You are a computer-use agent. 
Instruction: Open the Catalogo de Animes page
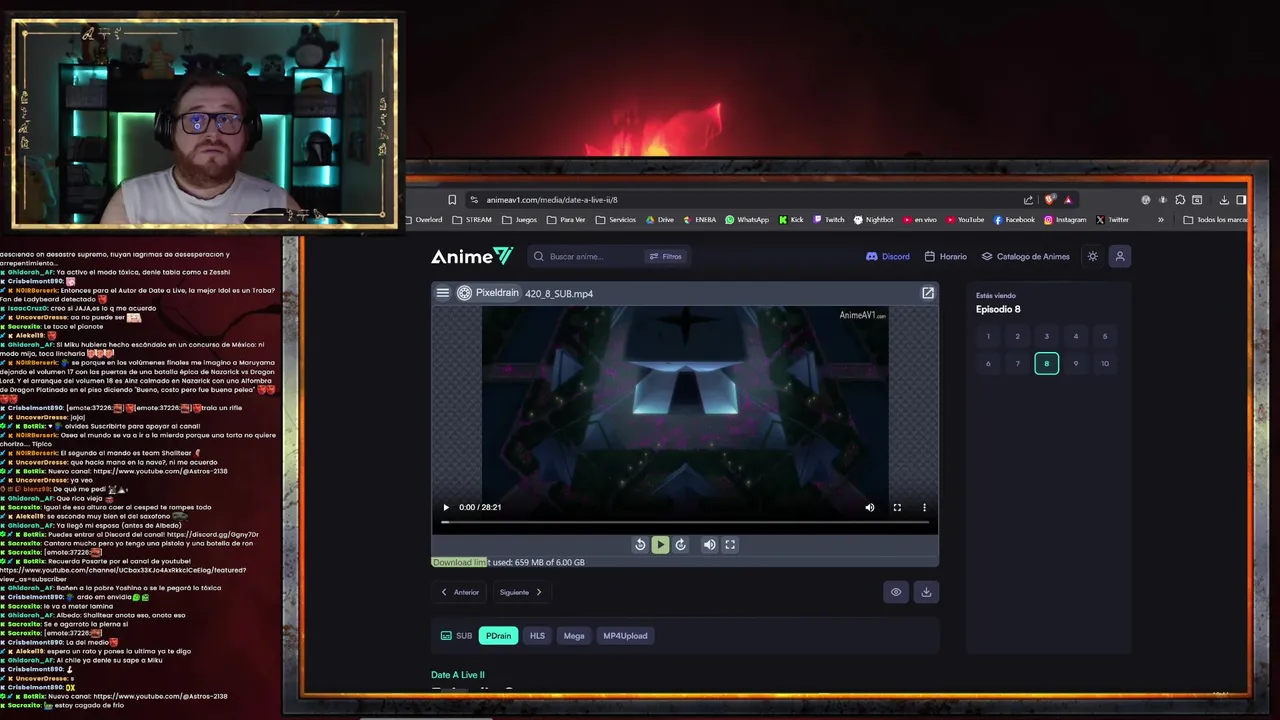(1025, 256)
